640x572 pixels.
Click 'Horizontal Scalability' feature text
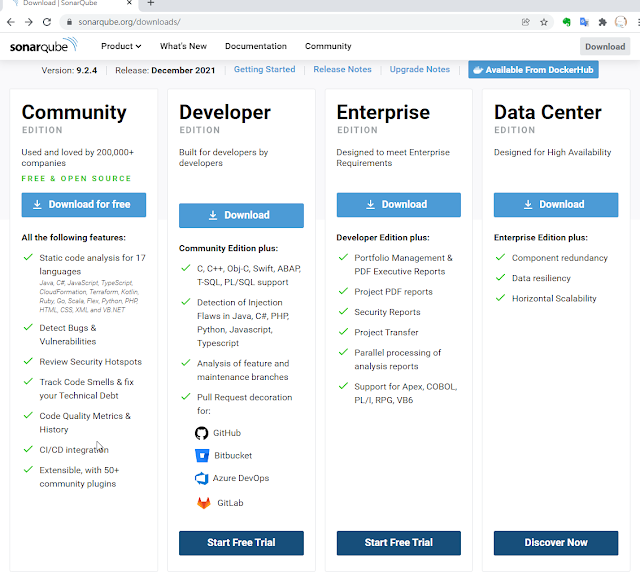pos(554,298)
